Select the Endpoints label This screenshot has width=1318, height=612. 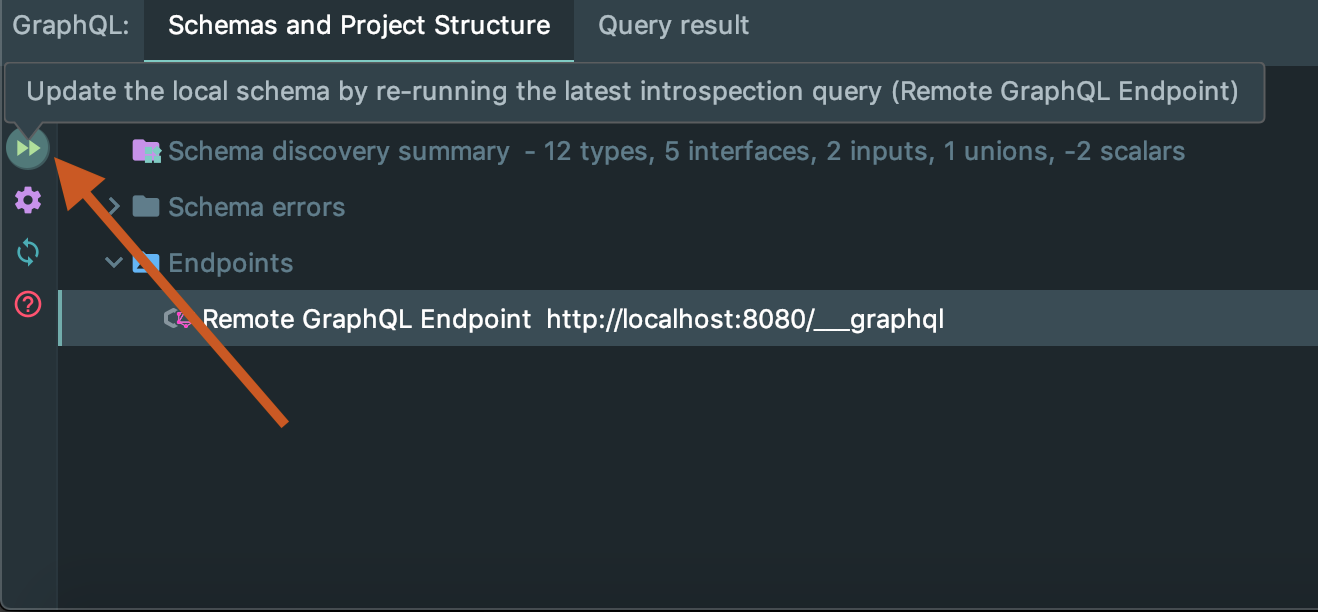[x=231, y=264]
